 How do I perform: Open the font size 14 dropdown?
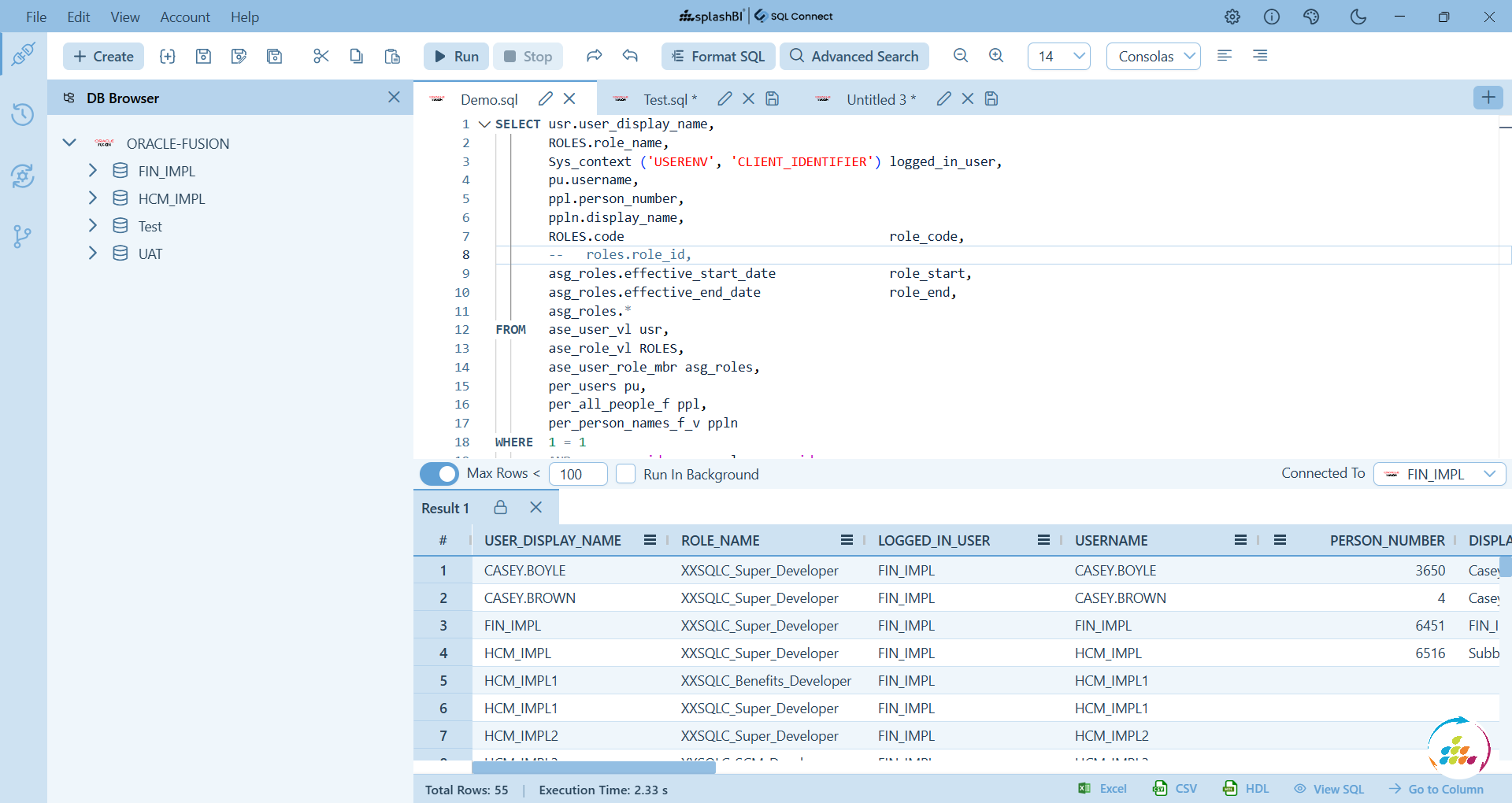1058,56
